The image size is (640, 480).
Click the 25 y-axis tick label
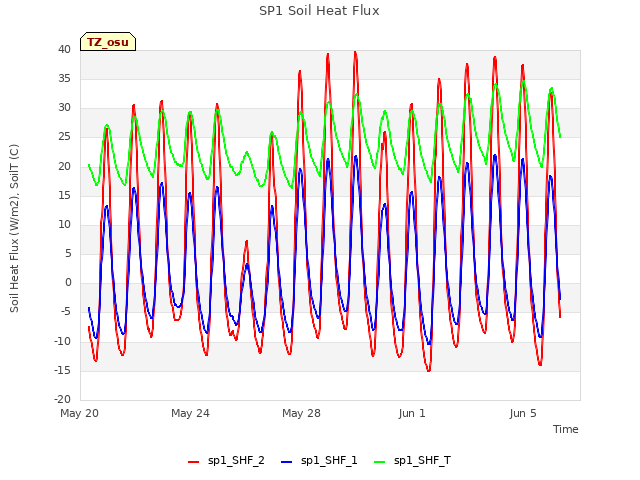(64, 137)
